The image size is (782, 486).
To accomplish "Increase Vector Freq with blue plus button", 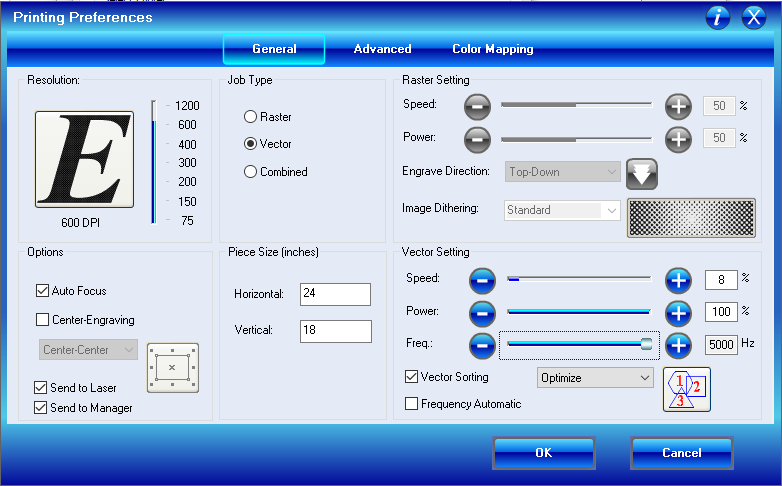I will [x=678, y=345].
